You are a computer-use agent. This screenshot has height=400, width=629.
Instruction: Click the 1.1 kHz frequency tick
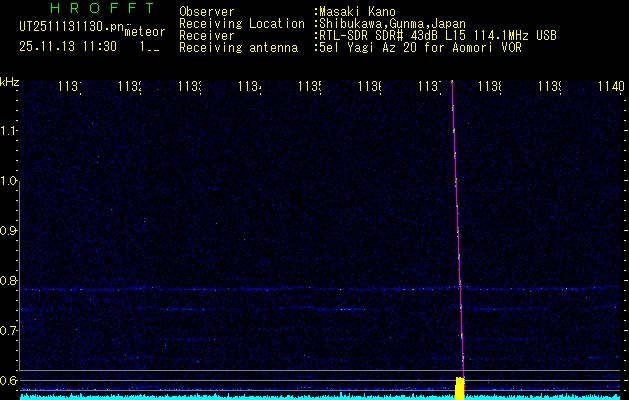click(10, 130)
